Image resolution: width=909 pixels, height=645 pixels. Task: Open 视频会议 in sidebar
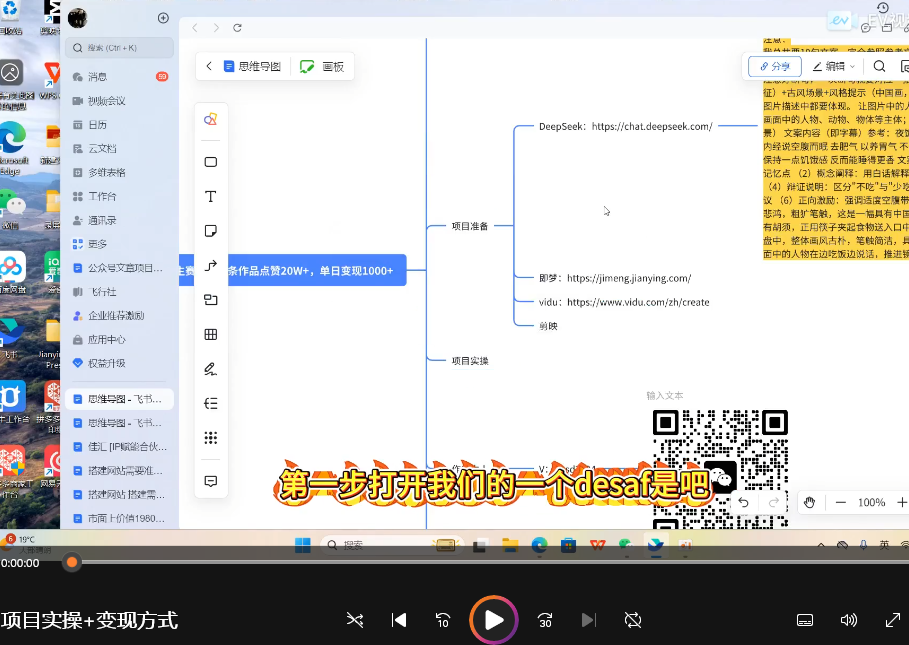(x=120, y=101)
